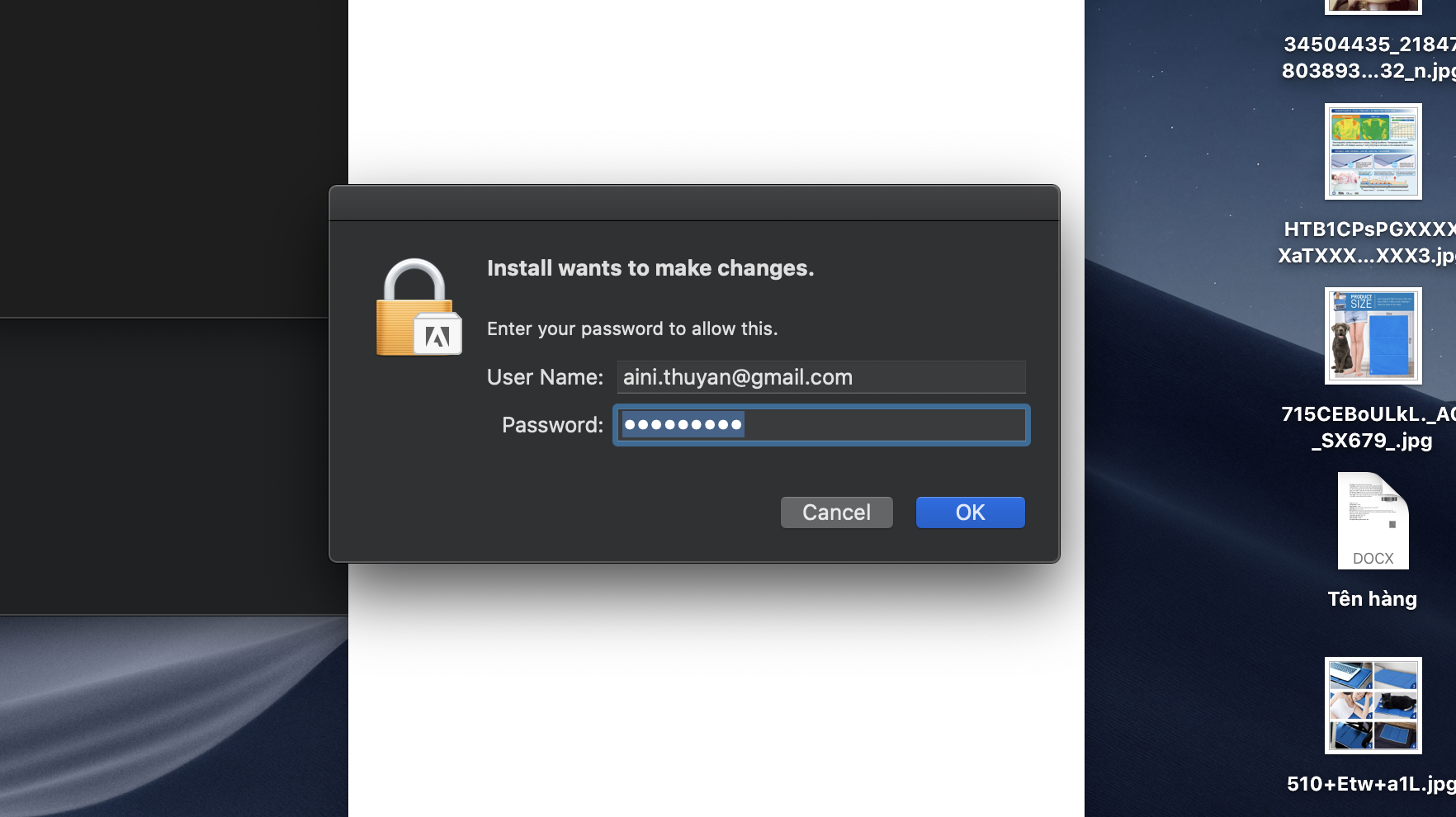Image resolution: width=1456 pixels, height=817 pixels.
Task: Click the User Name text field
Action: point(821,377)
